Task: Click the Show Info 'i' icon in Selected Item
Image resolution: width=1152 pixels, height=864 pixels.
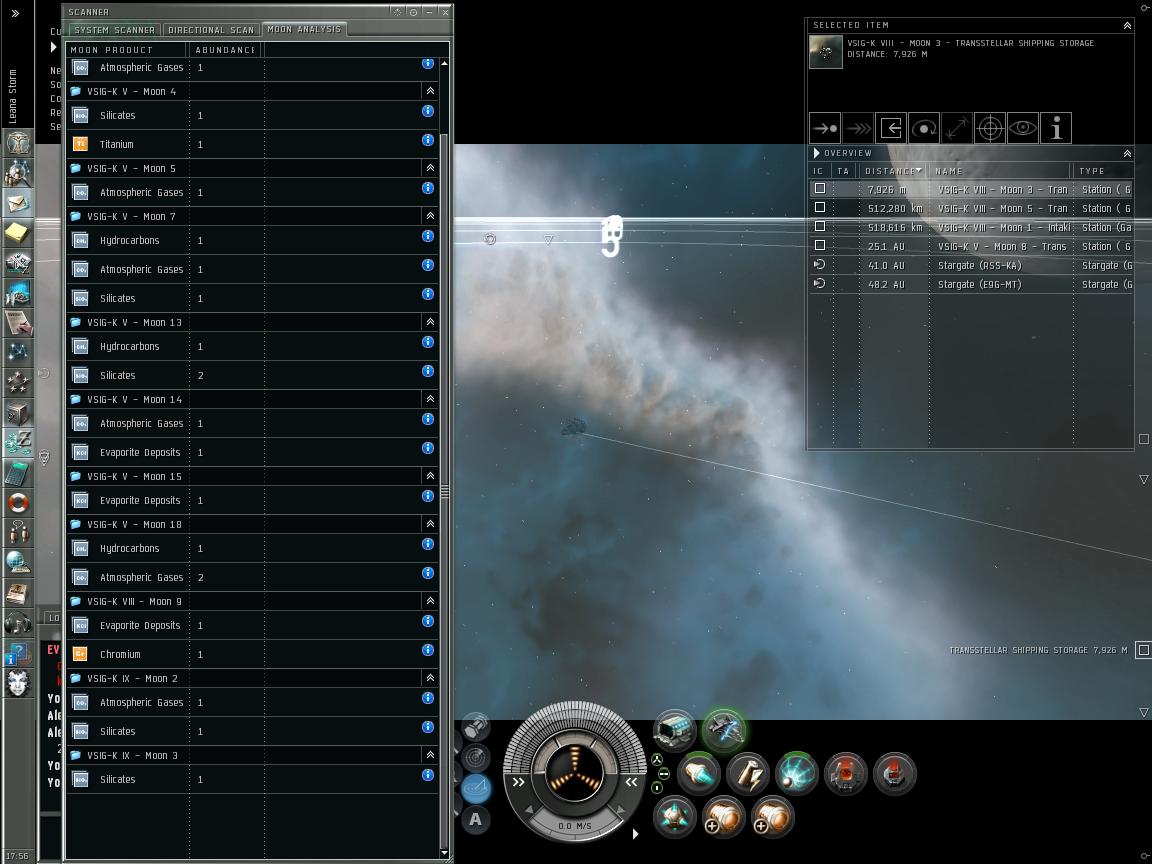Action: (1056, 129)
